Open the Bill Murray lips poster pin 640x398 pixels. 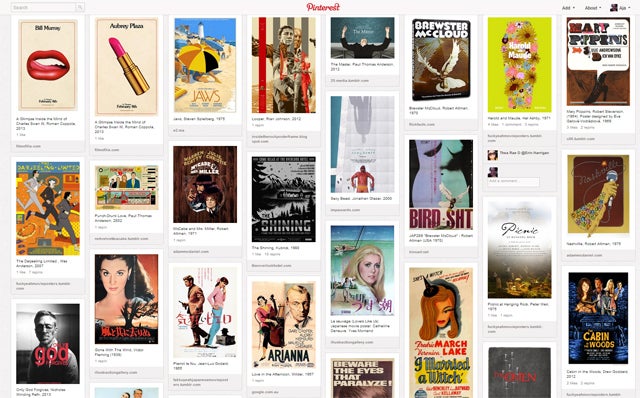(48, 65)
